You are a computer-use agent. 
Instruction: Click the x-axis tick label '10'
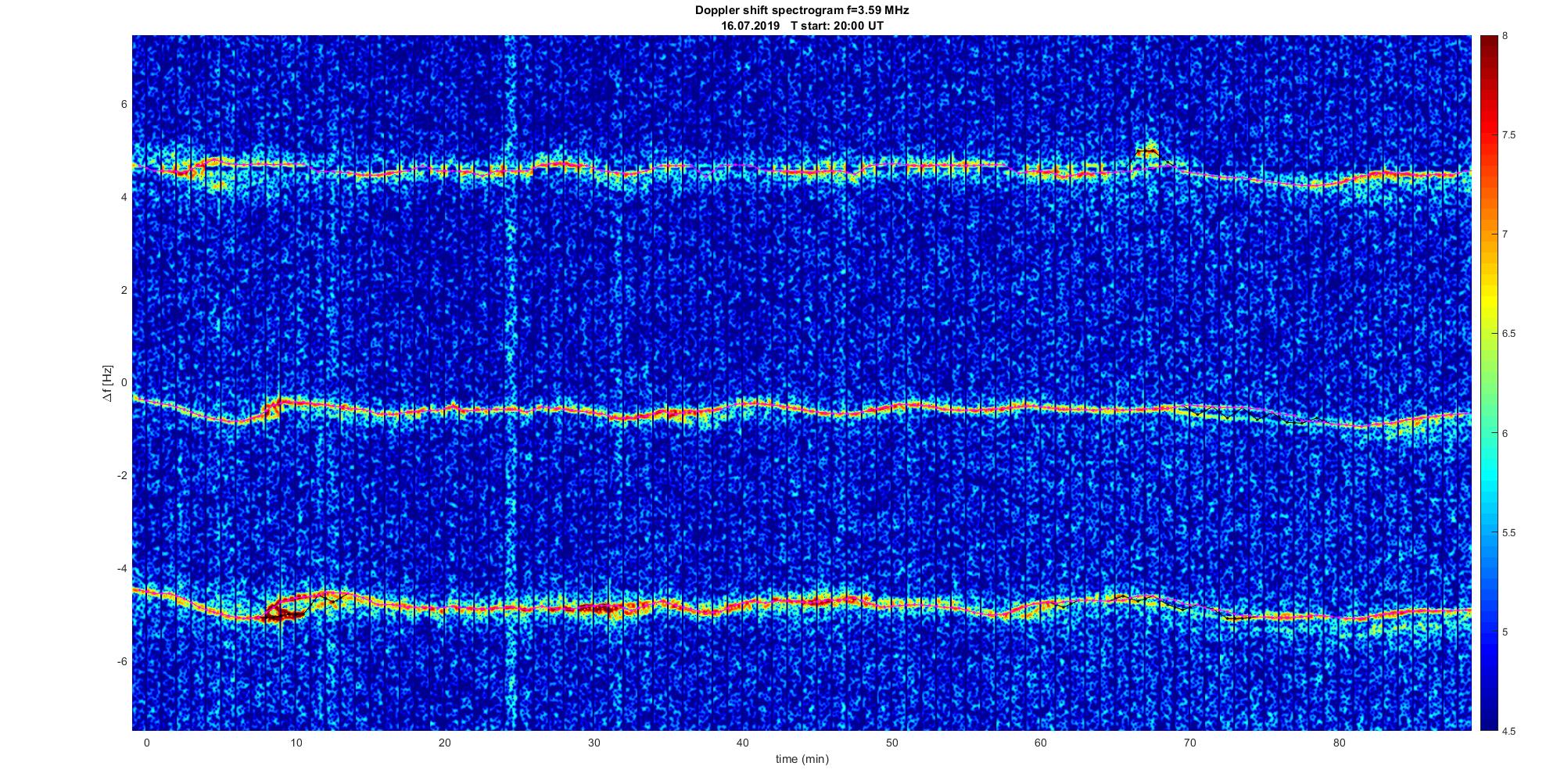[x=296, y=742]
